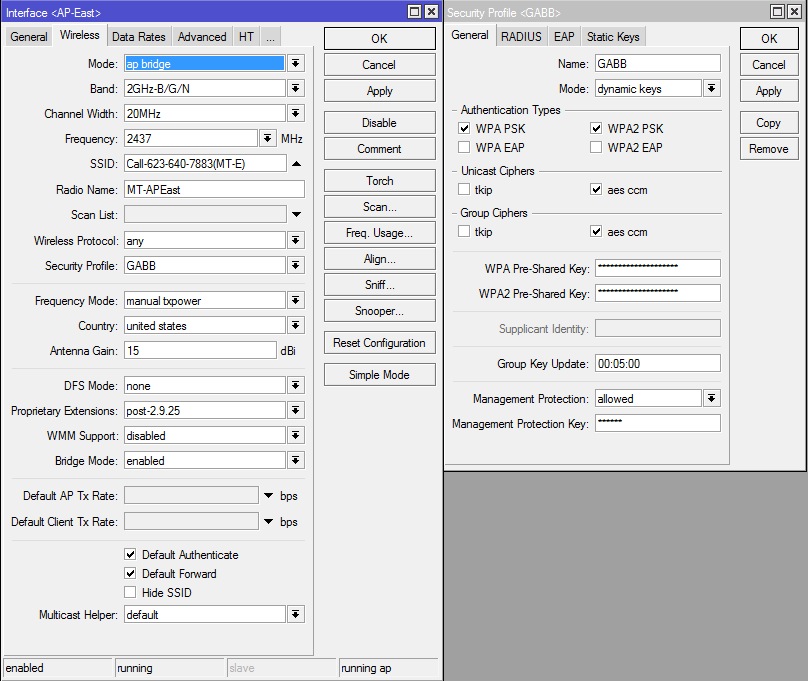This screenshot has width=808, height=681.
Task: Open the Snooper tool
Action: (x=378, y=310)
